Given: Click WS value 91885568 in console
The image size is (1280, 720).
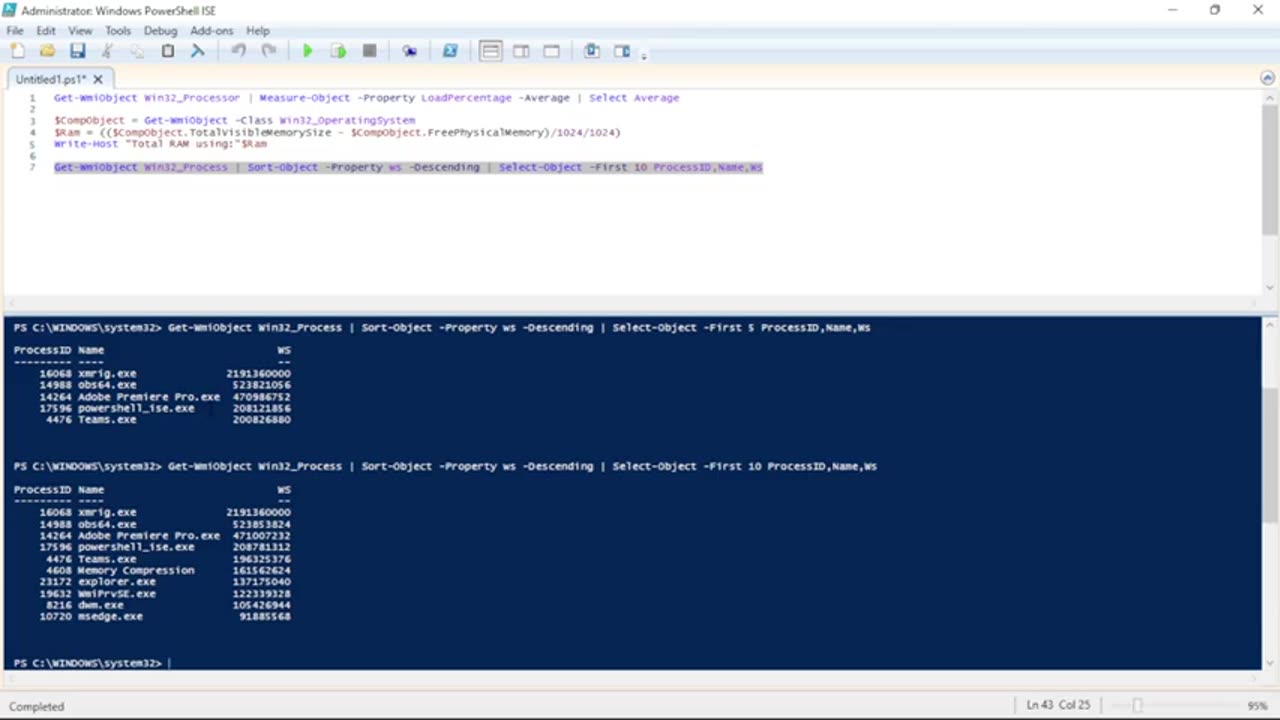Looking at the screenshot, I should coord(265,617).
